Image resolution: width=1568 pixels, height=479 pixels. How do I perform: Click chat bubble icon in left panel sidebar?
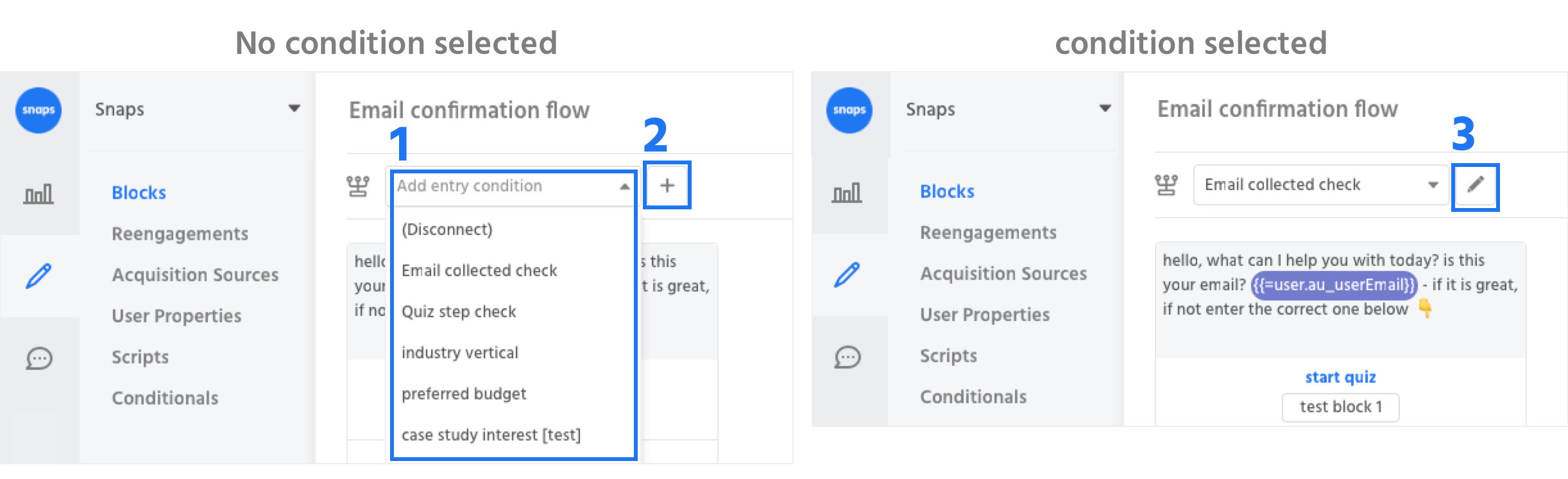pos(38,358)
